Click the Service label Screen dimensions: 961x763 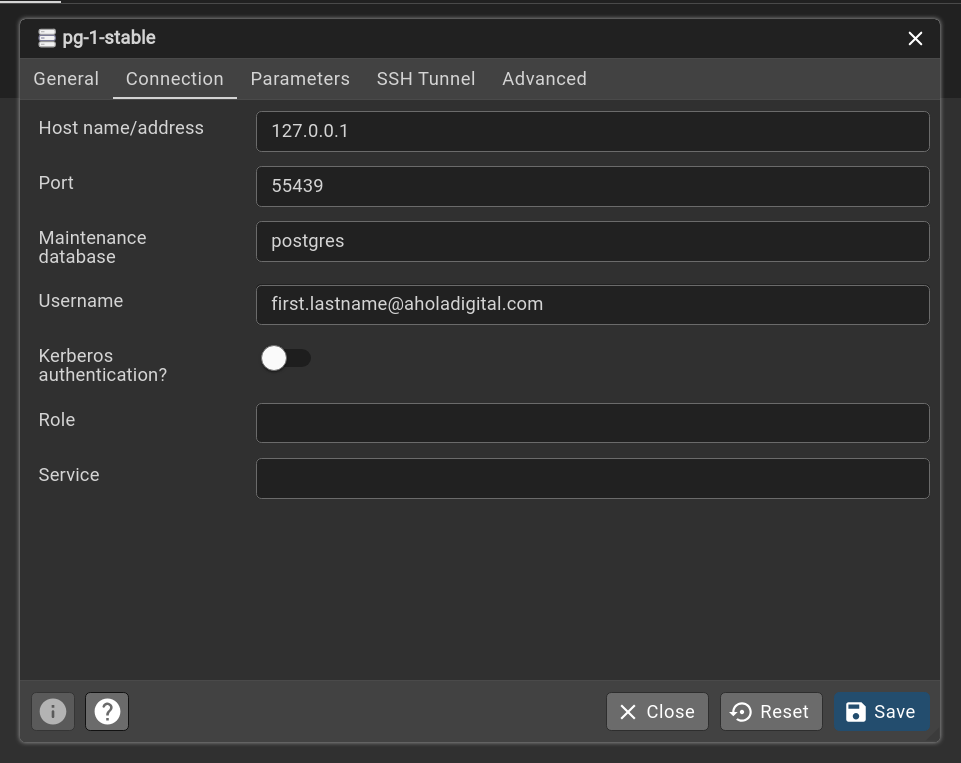[x=69, y=475]
